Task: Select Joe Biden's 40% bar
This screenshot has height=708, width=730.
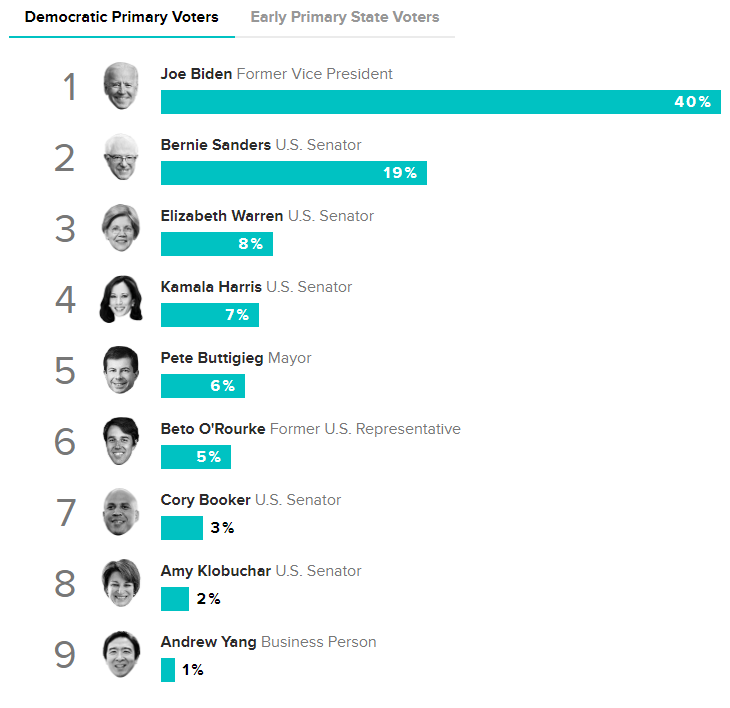Action: coord(441,102)
